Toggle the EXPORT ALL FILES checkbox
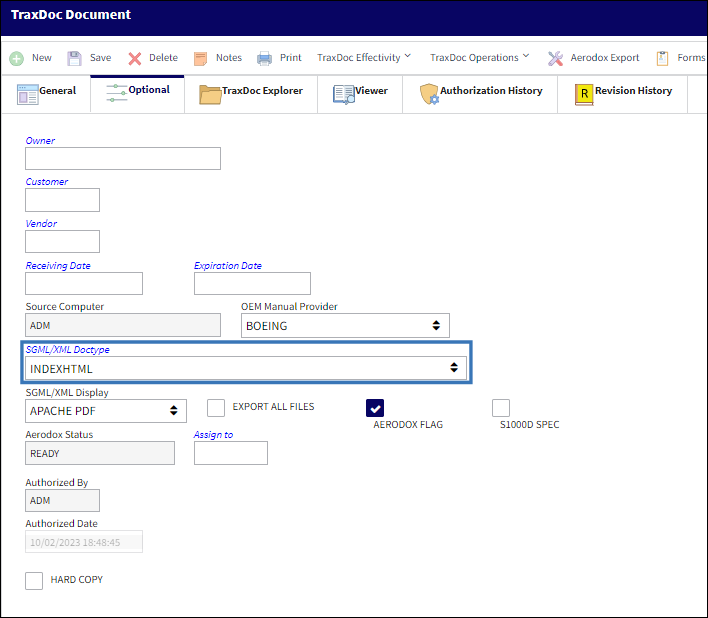 click(x=216, y=408)
